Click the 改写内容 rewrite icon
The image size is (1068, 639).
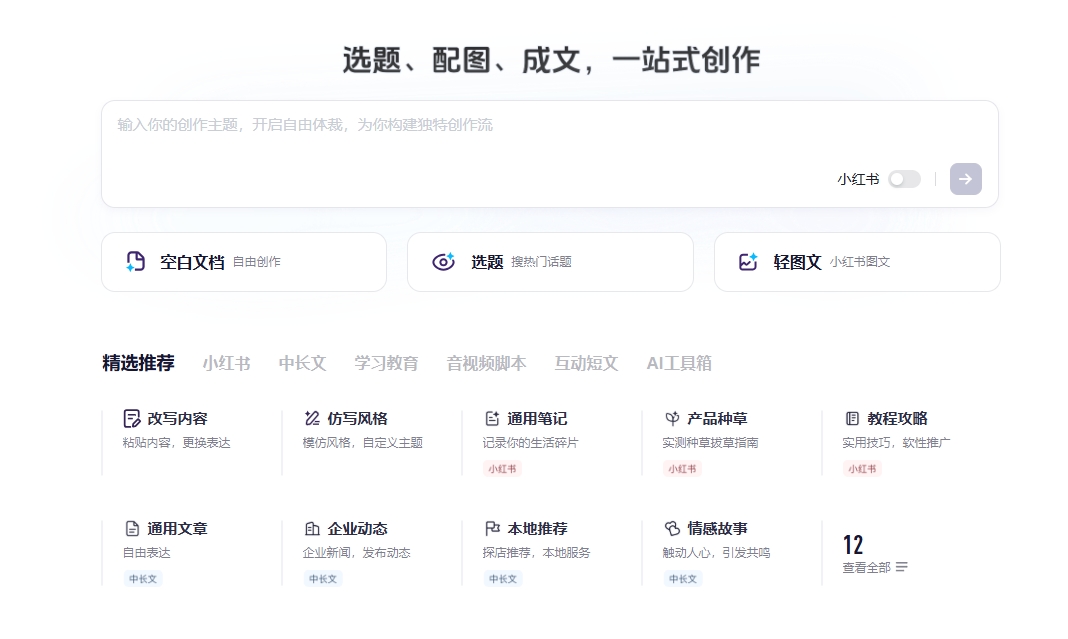click(132, 418)
